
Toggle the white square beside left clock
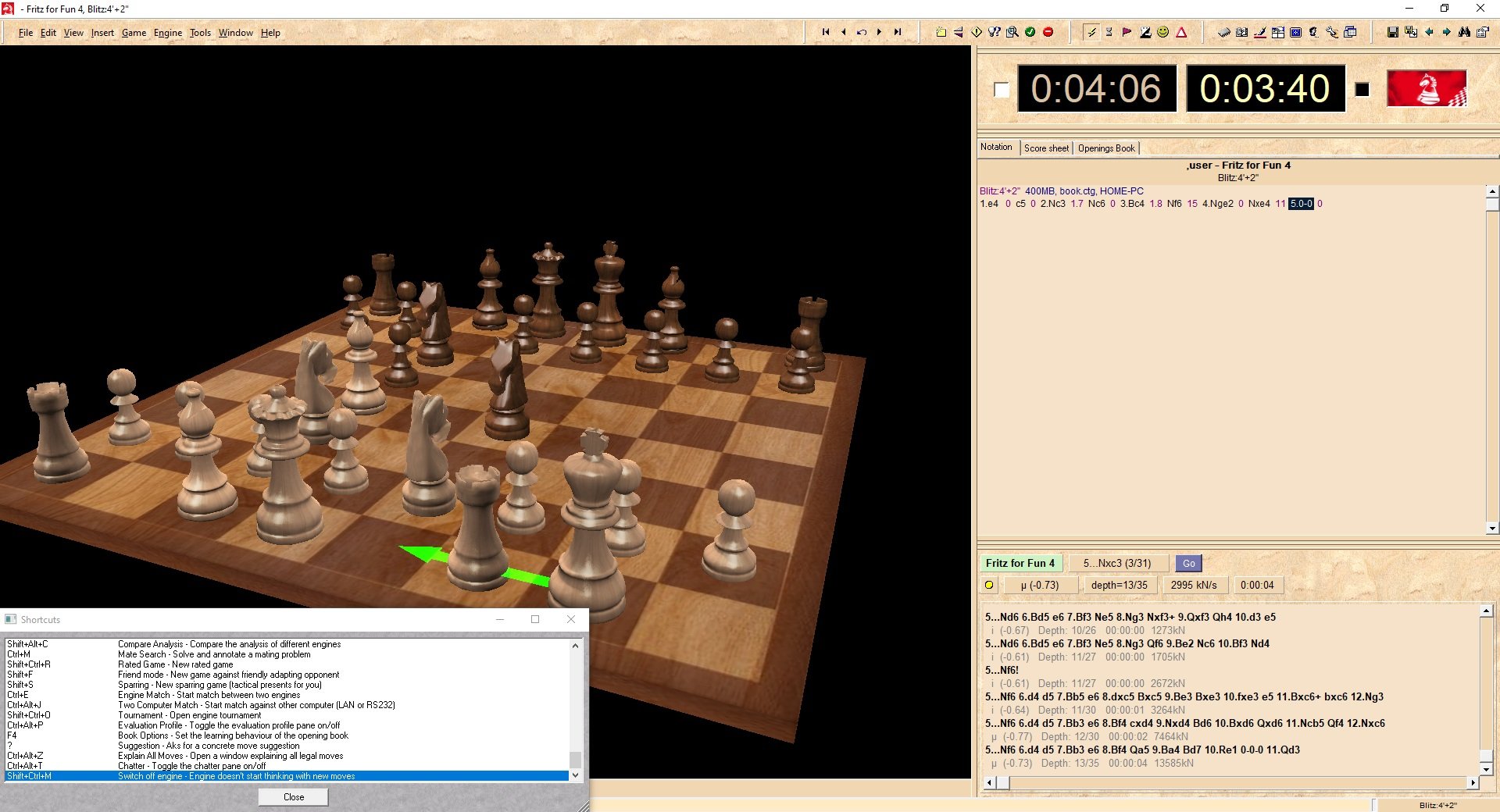click(x=1001, y=89)
